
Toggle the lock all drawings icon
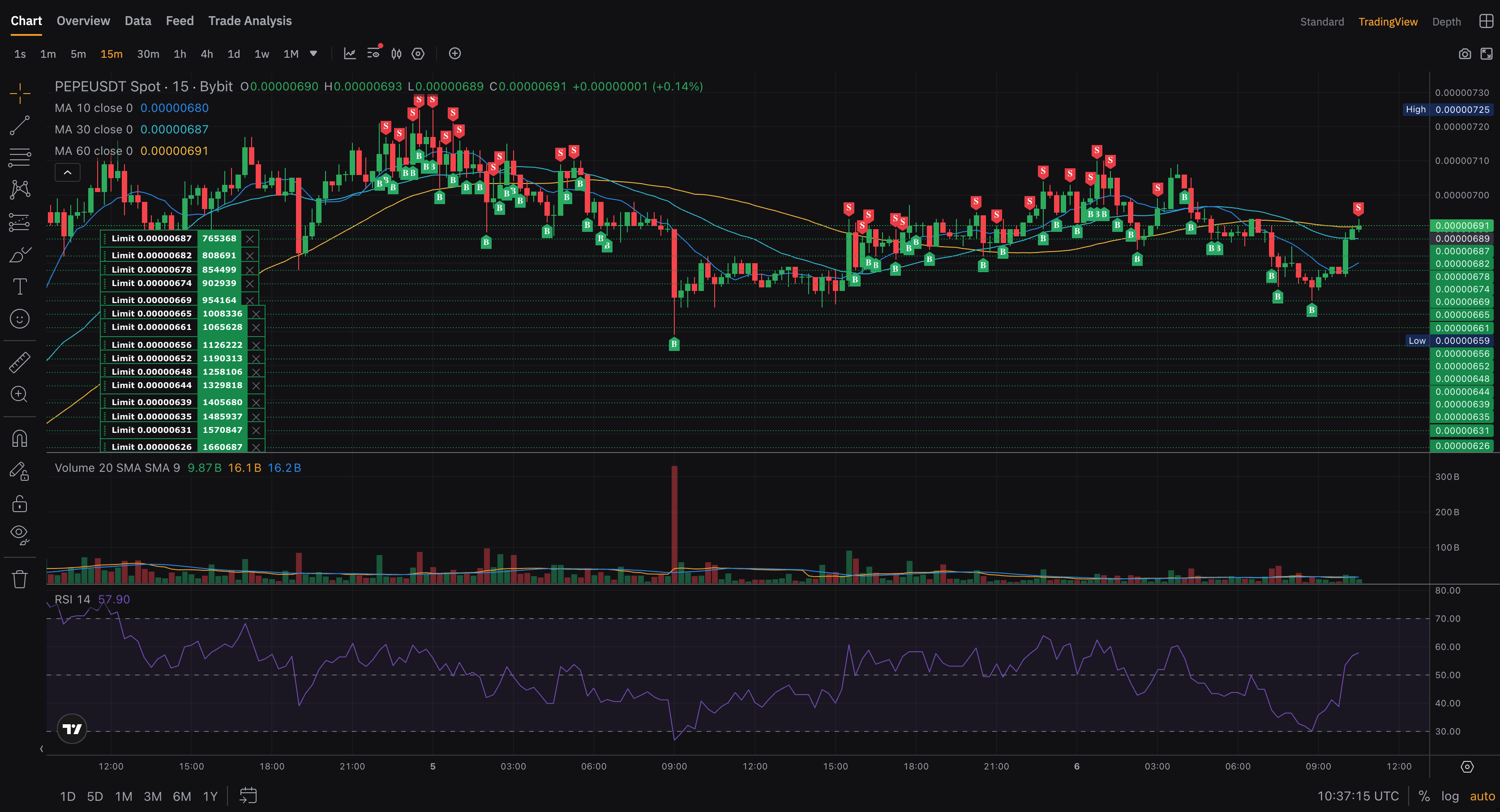[19, 504]
